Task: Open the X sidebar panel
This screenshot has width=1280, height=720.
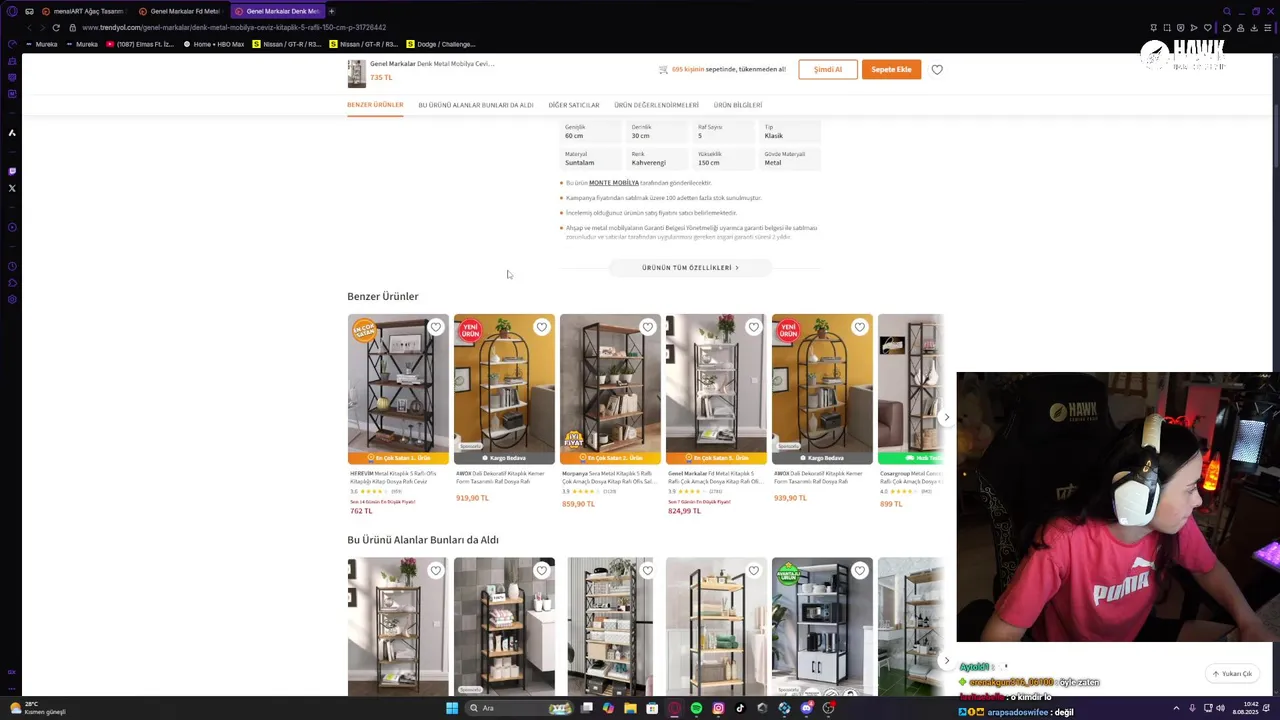Action: 12,188
